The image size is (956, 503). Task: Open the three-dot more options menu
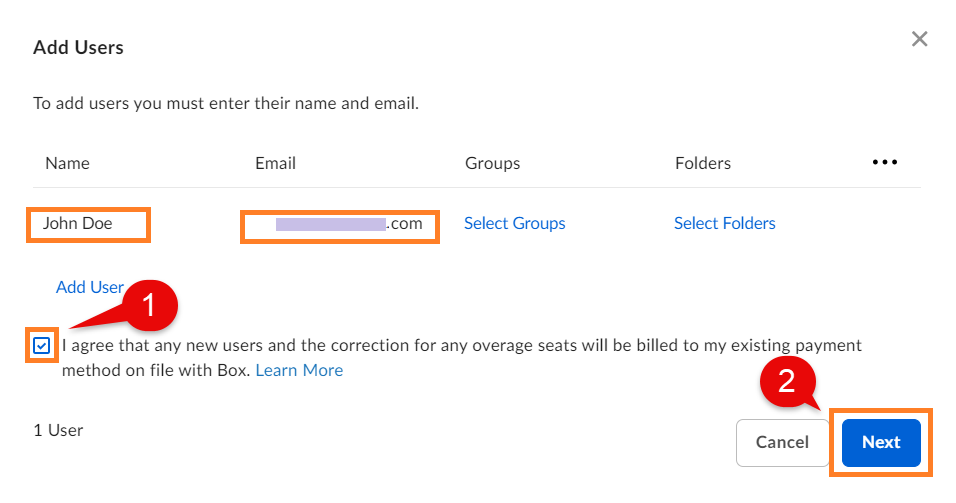(x=884, y=162)
